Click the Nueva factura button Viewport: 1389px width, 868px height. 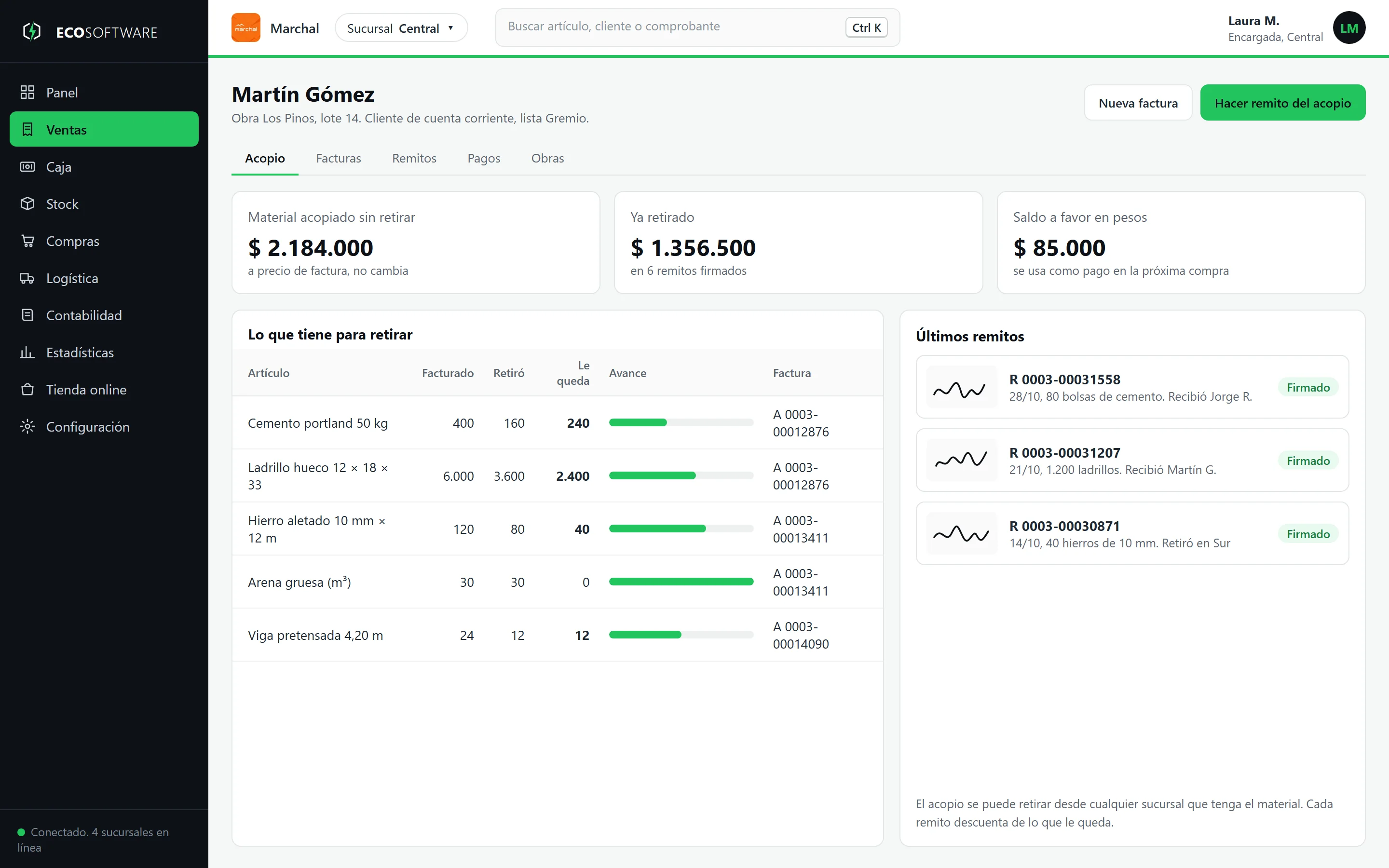[1138, 103]
